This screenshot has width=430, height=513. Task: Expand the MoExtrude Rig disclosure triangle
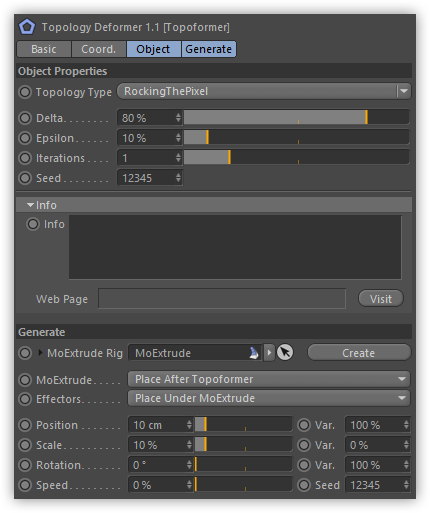pos(40,352)
